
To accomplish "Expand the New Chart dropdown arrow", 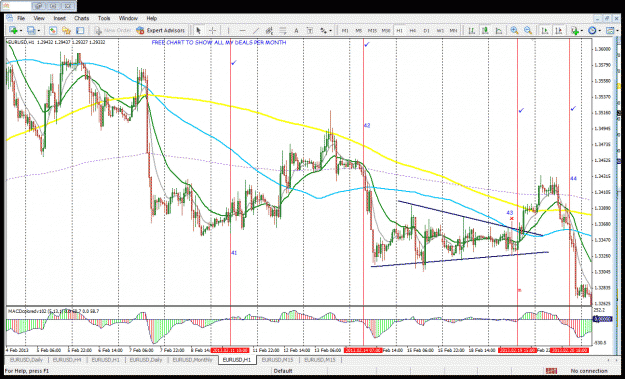I will [x=21, y=31].
